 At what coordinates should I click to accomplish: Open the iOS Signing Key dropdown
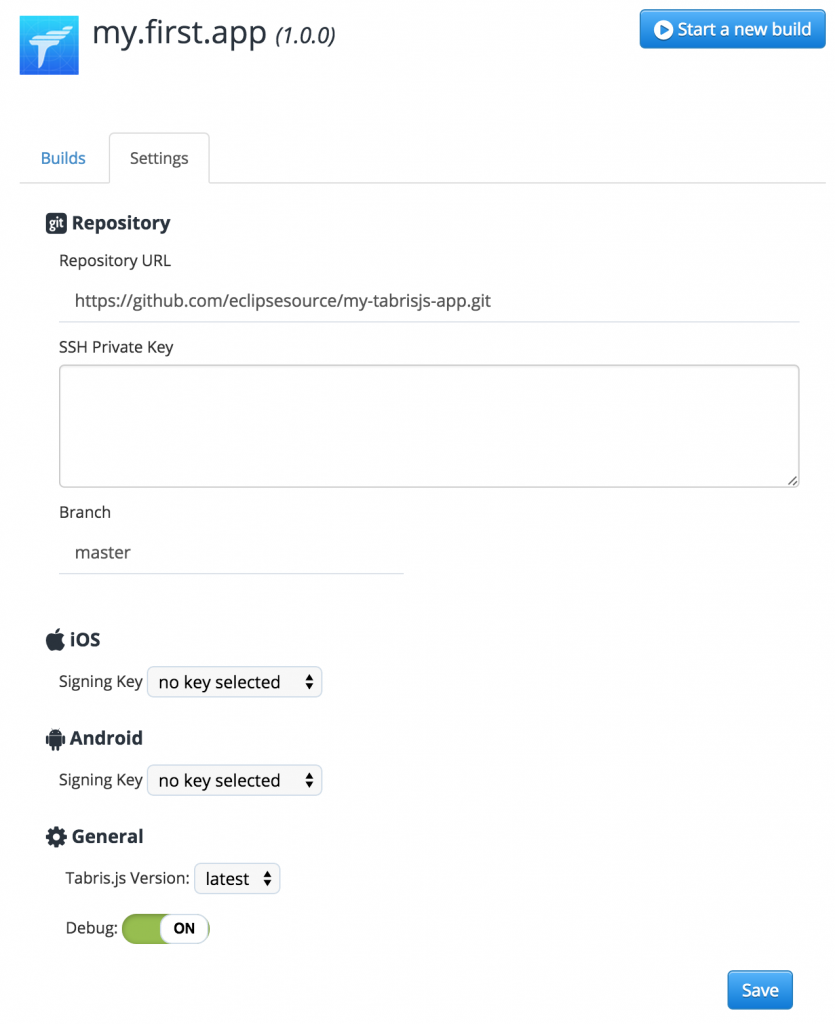click(235, 682)
